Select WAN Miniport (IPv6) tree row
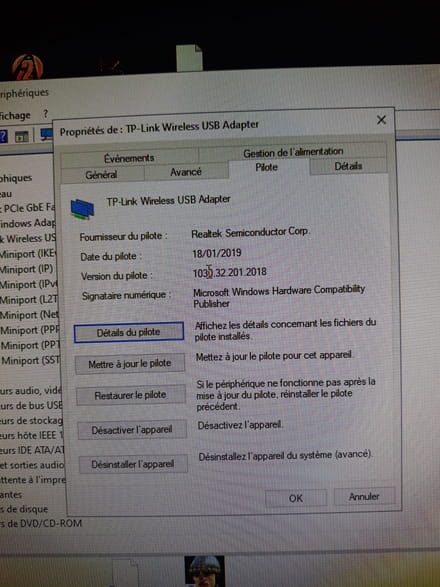Screen dimensions: 440x587 point(28,285)
